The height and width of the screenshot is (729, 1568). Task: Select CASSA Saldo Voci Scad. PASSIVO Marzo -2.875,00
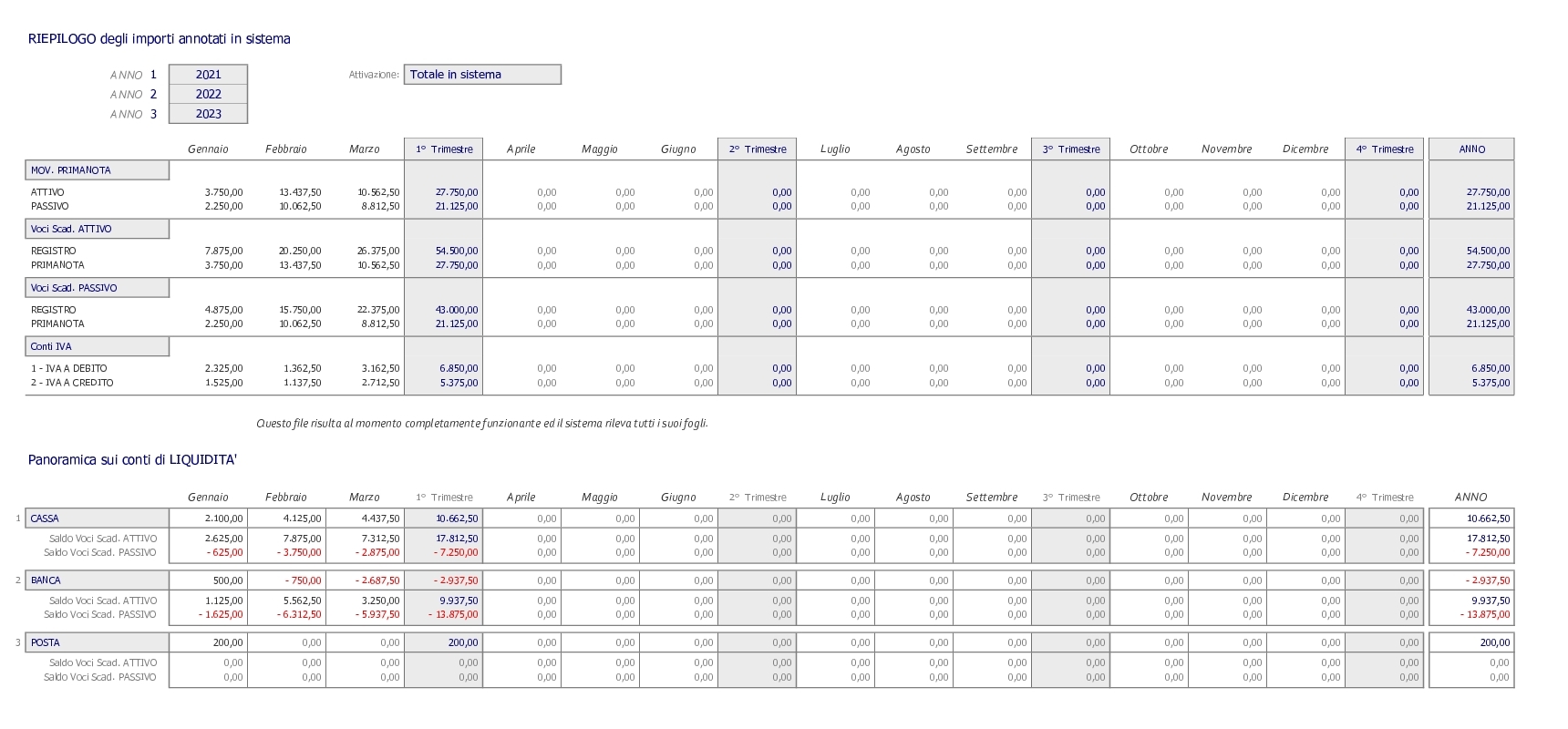click(377, 553)
